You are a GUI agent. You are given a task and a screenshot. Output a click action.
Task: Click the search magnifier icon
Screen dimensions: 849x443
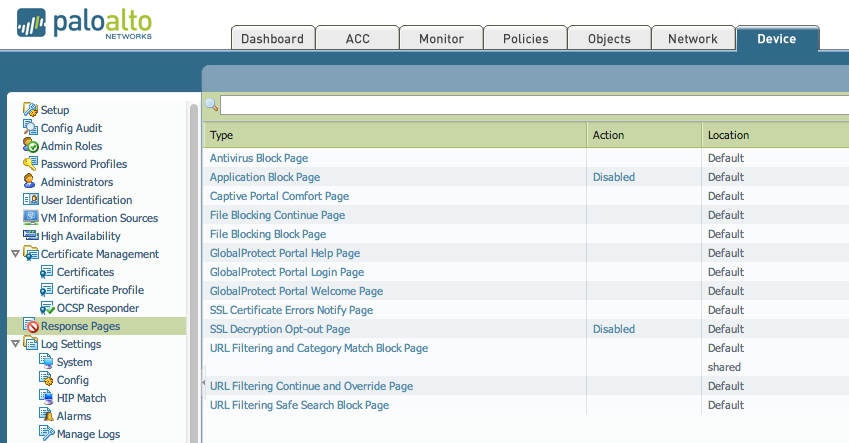pyautogui.click(x=211, y=104)
